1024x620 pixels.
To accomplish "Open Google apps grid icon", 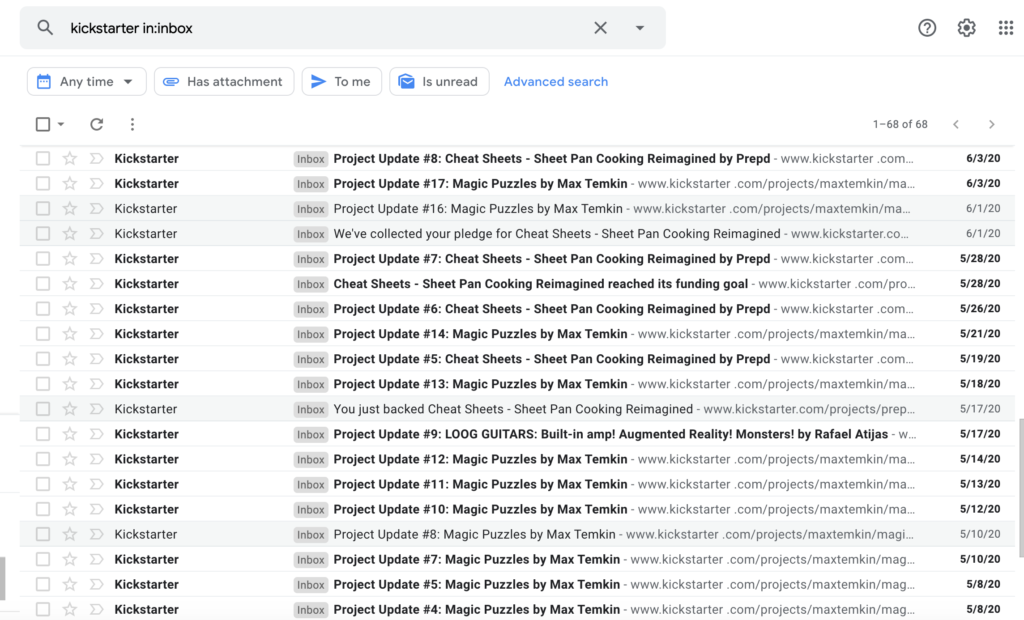I will coord(1006,27).
